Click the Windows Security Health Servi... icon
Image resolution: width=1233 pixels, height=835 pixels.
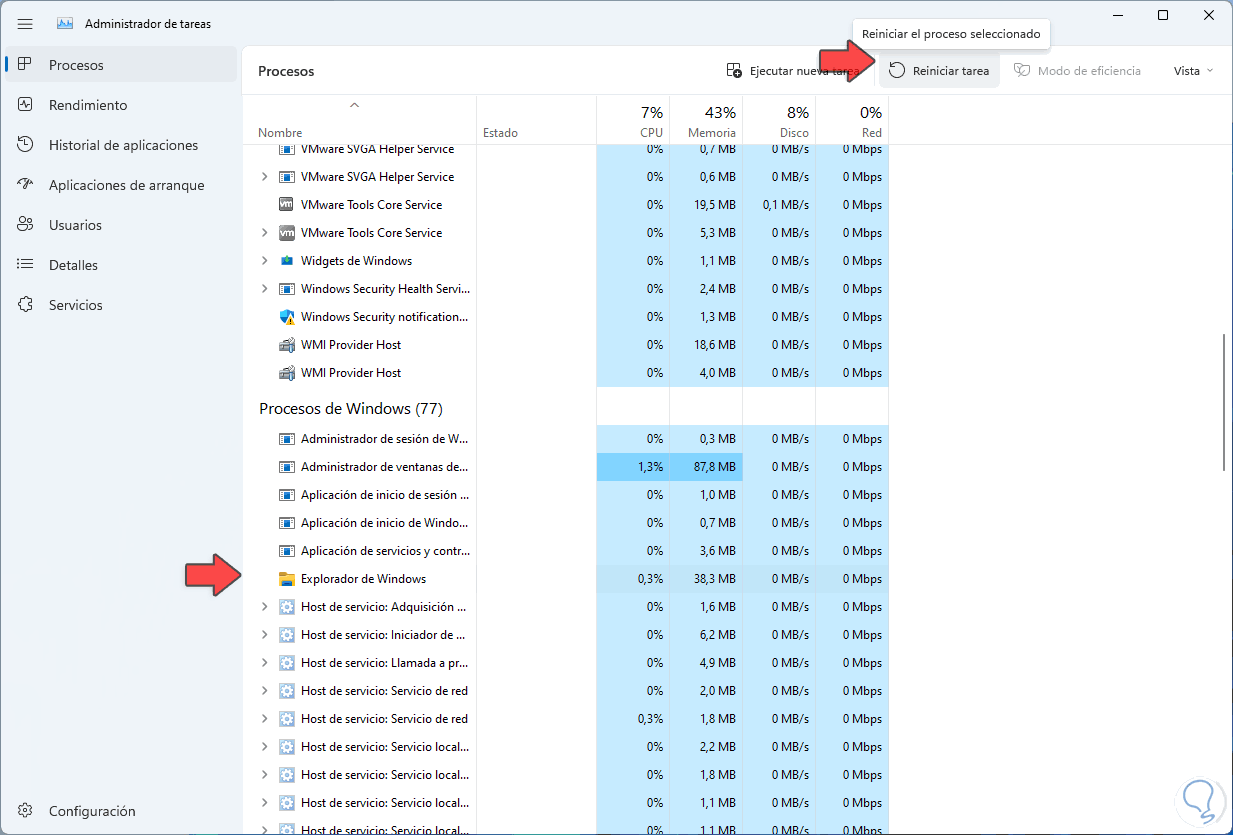[286, 289]
